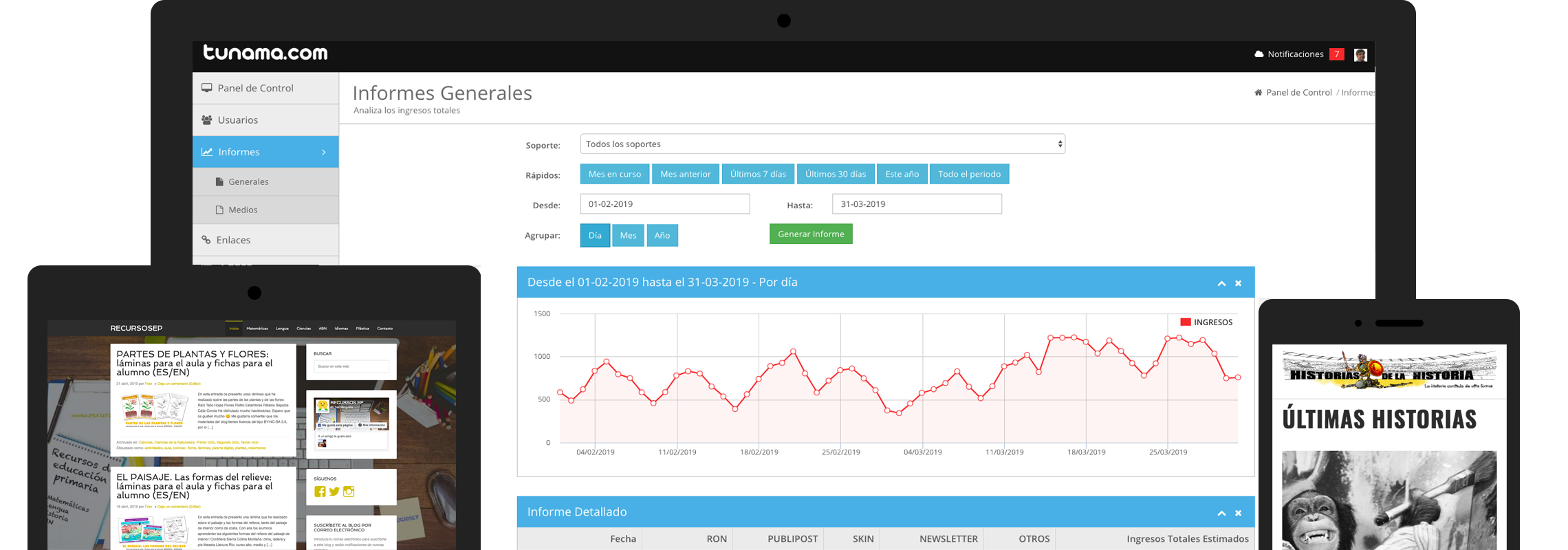Open the red notification count badge

pyautogui.click(x=1336, y=54)
